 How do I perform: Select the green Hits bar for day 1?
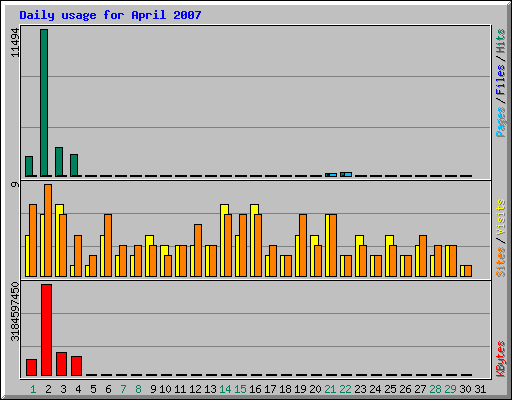point(29,166)
